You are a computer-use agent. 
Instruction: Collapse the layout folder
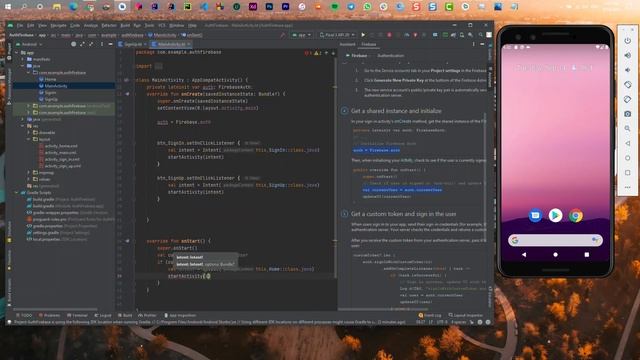pos(29,139)
